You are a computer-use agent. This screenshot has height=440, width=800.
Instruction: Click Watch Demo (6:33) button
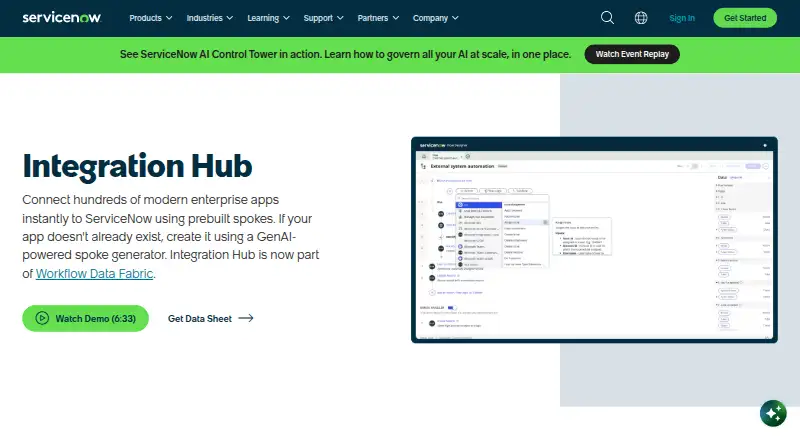pyautogui.click(x=85, y=318)
